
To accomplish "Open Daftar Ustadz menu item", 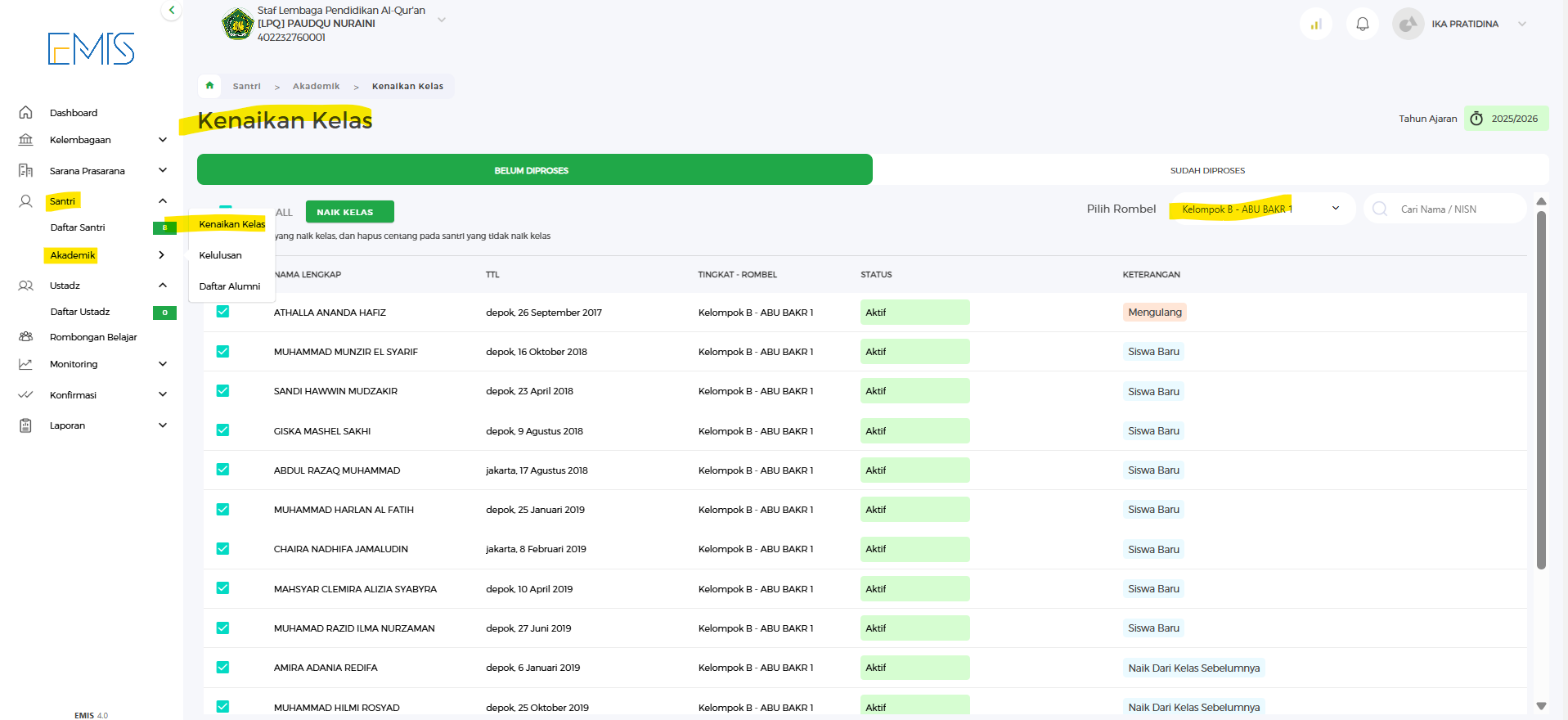I will click(x=80, y=312).
